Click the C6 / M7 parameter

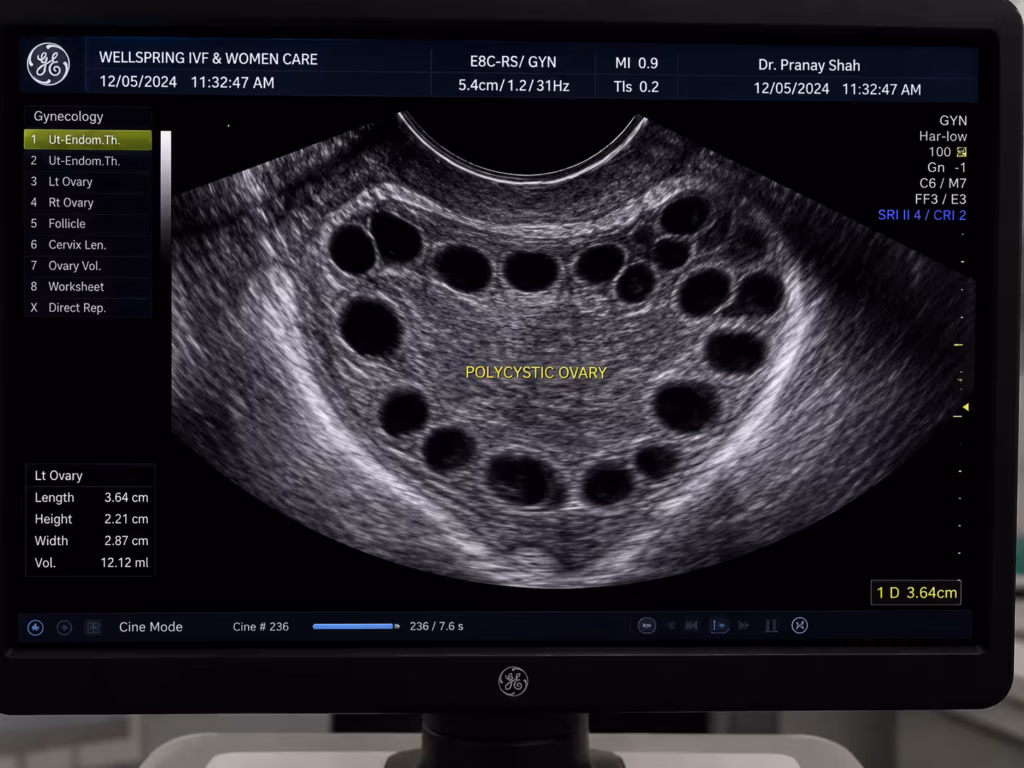pos(942,184)
